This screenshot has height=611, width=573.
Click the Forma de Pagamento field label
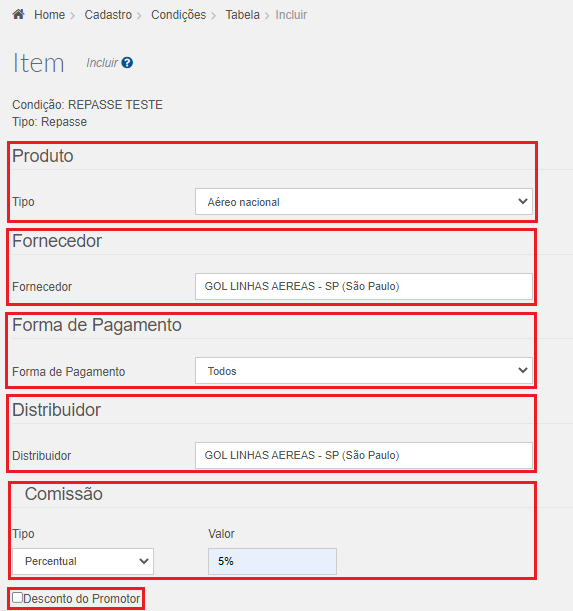[x=69, y=372]
